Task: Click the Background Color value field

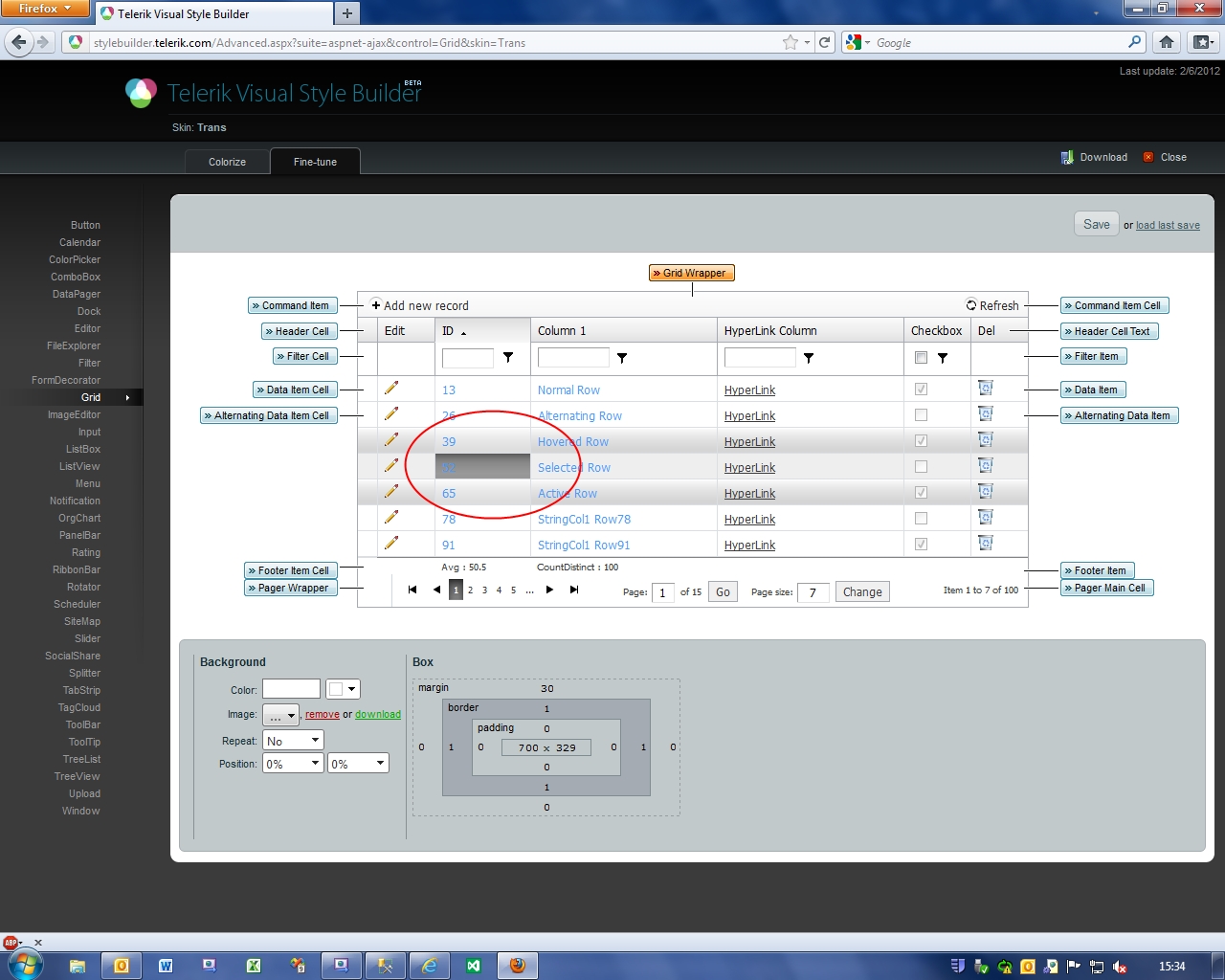Action: tap(292, 689)
